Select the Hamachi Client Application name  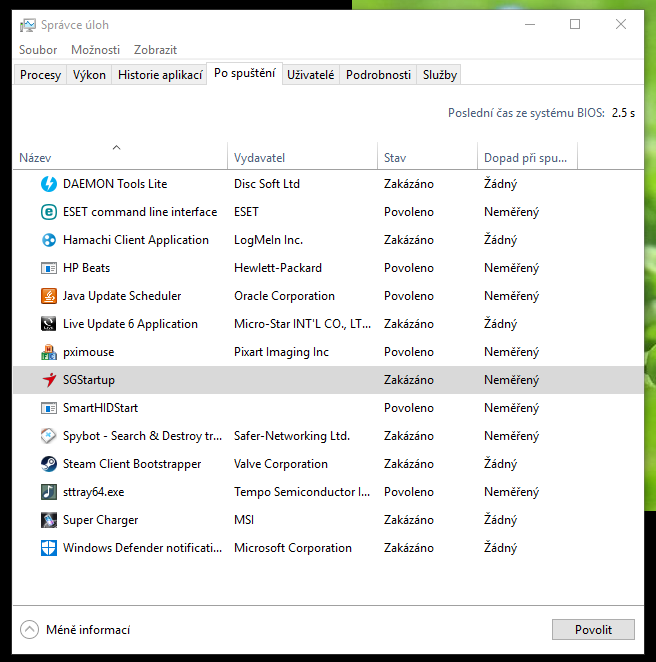[x=136, y=240]
